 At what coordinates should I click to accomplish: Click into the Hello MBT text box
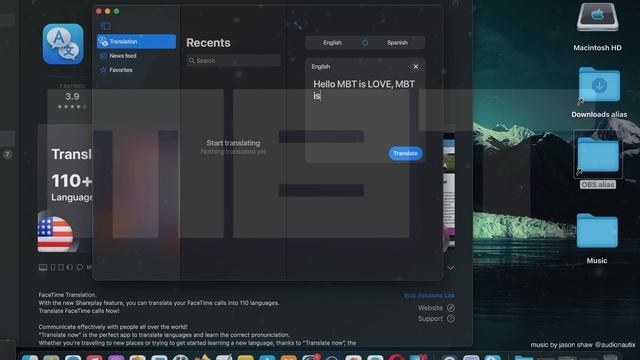click(x=364, y=110)
